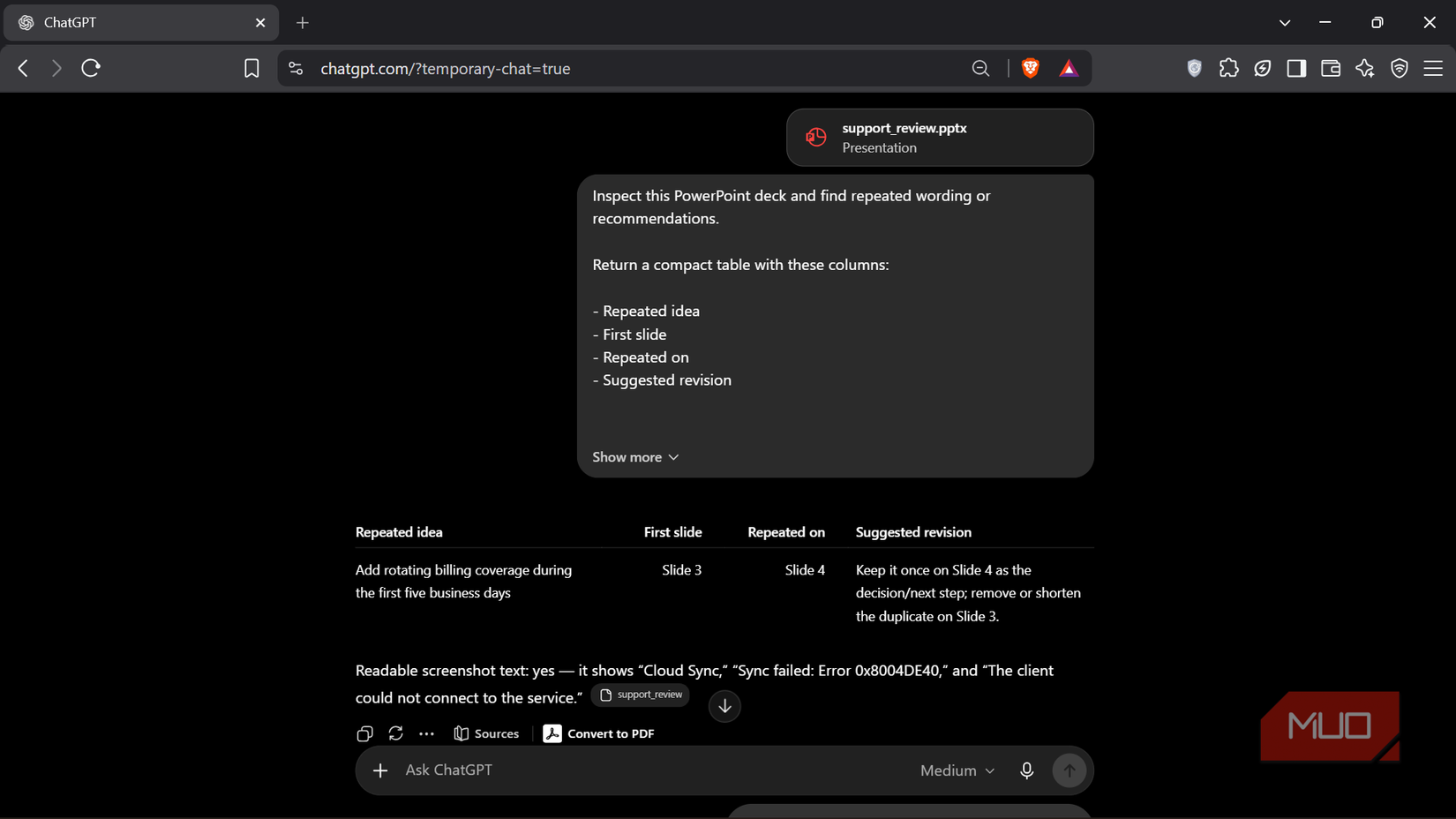Open the Medium effort dropdown

957,770
